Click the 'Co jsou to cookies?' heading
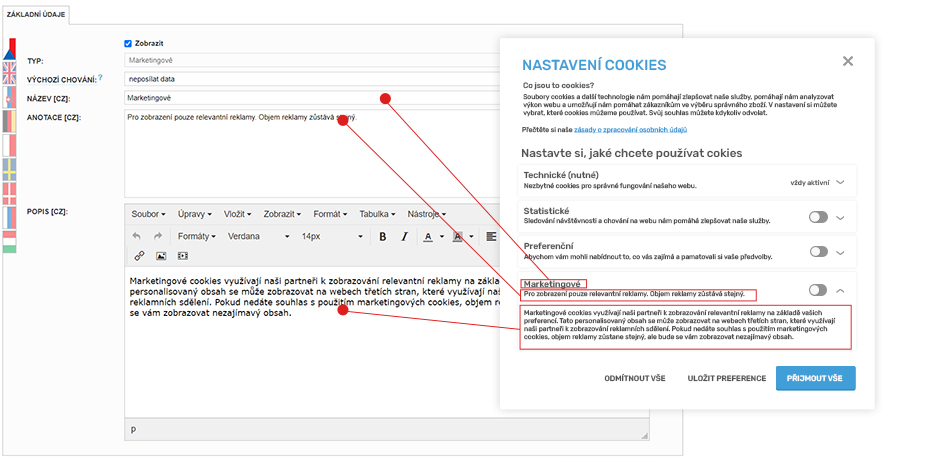The image size is (950, 462). (557, 85)
